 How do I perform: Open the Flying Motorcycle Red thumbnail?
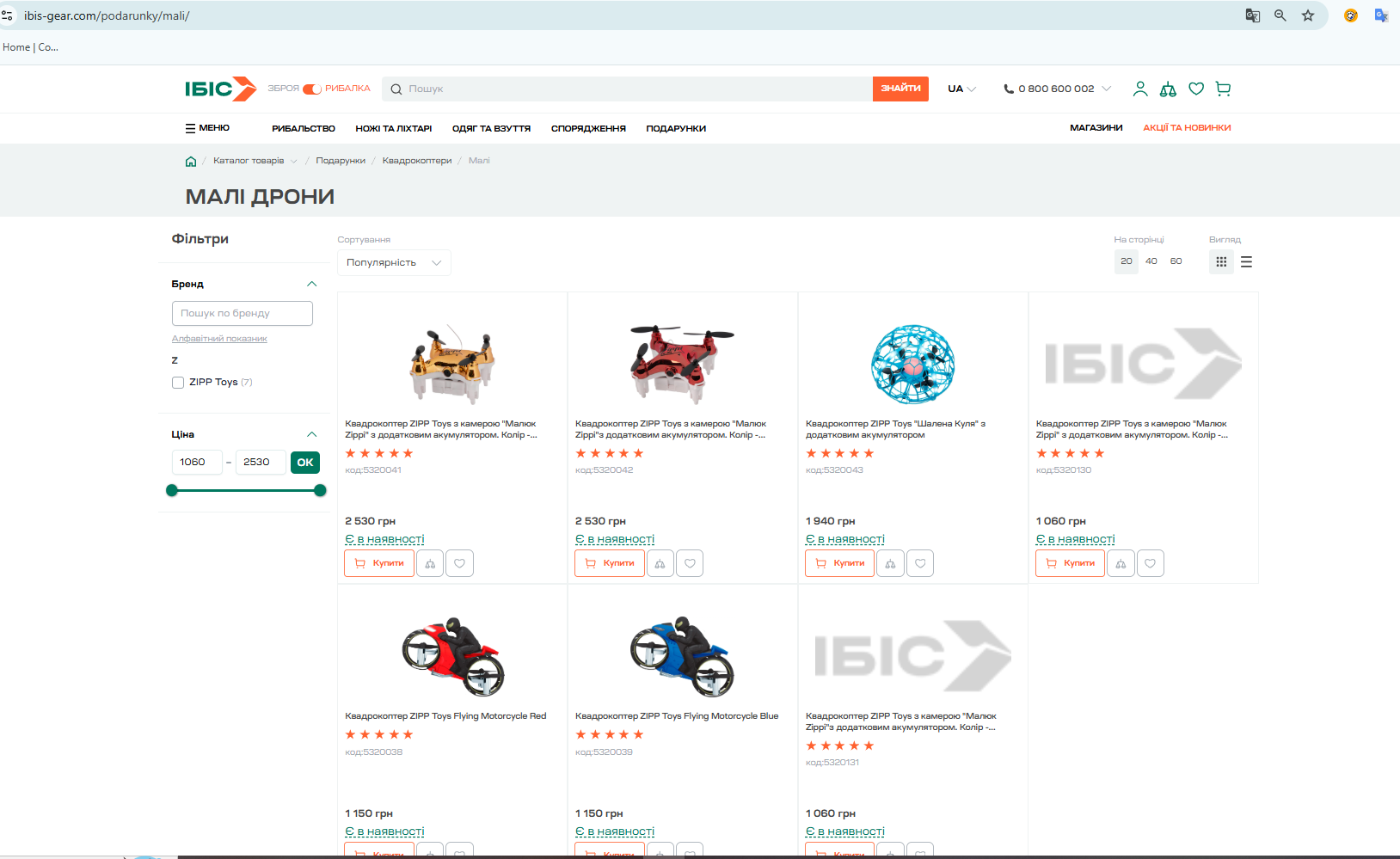point(452,656)
